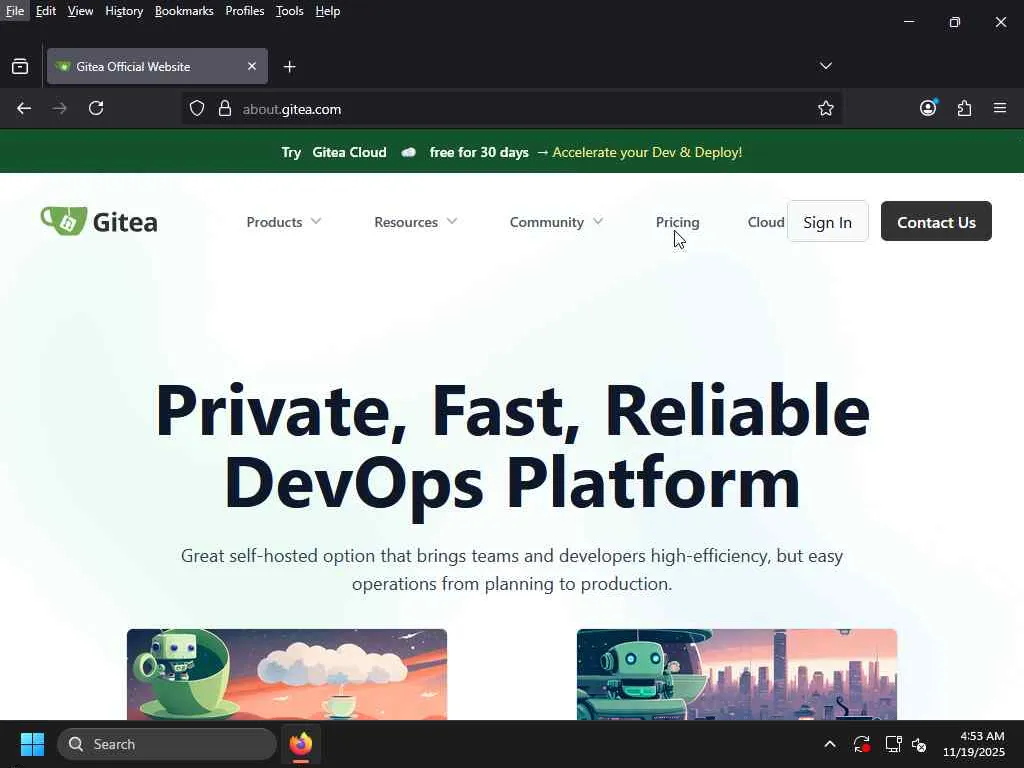The width and height of the screenshot is (1024, 768).
Task: Click the Gitea Cloud banner text
Action: 349,152
